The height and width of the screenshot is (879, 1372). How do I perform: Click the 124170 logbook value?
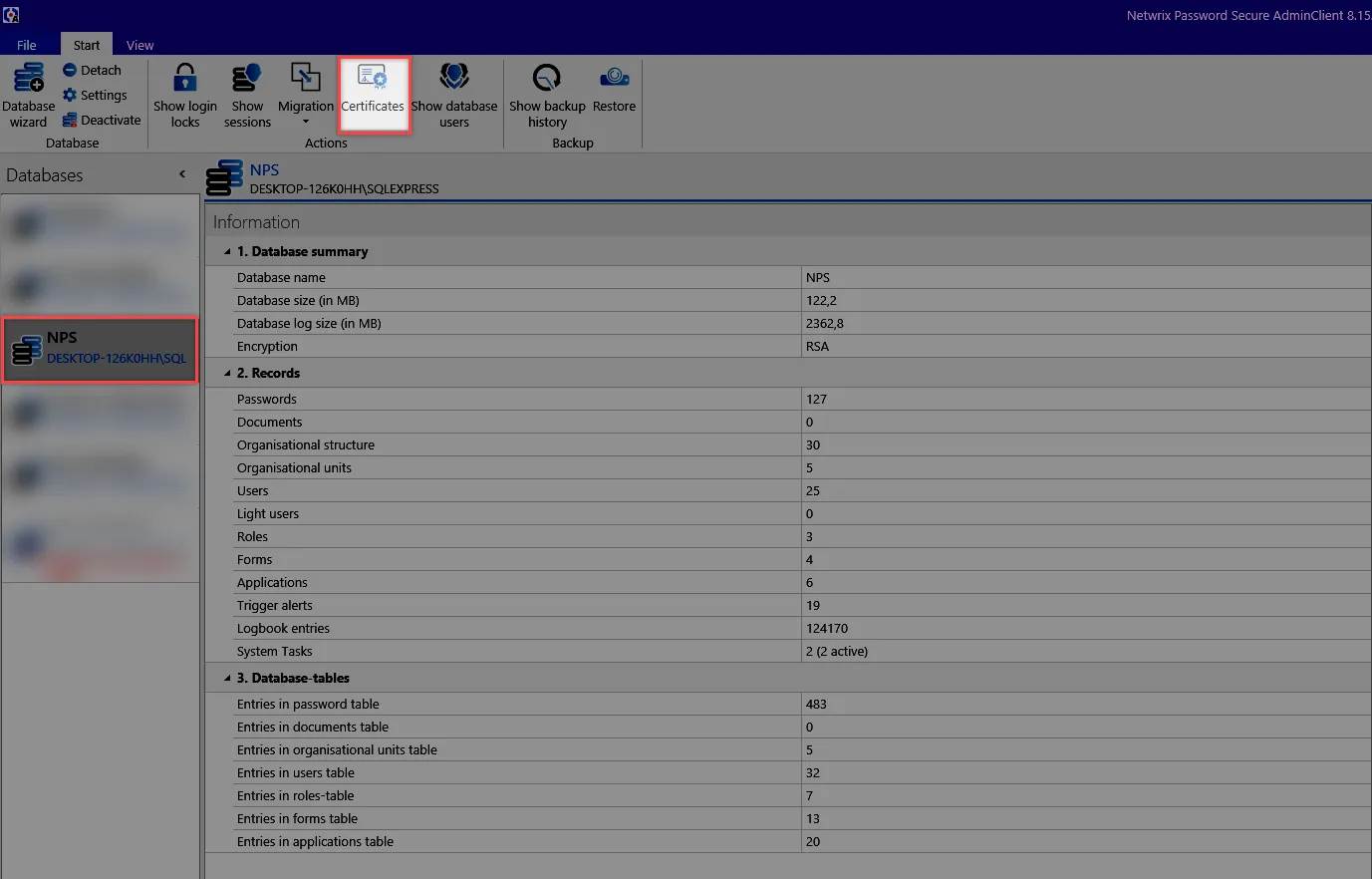point(827,629)
